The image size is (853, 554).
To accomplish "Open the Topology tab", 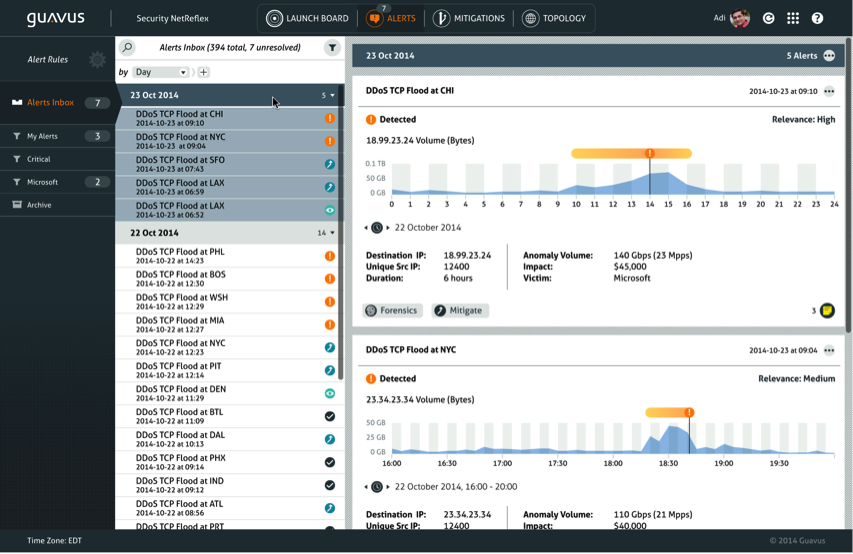I will [x=554, y=18].
